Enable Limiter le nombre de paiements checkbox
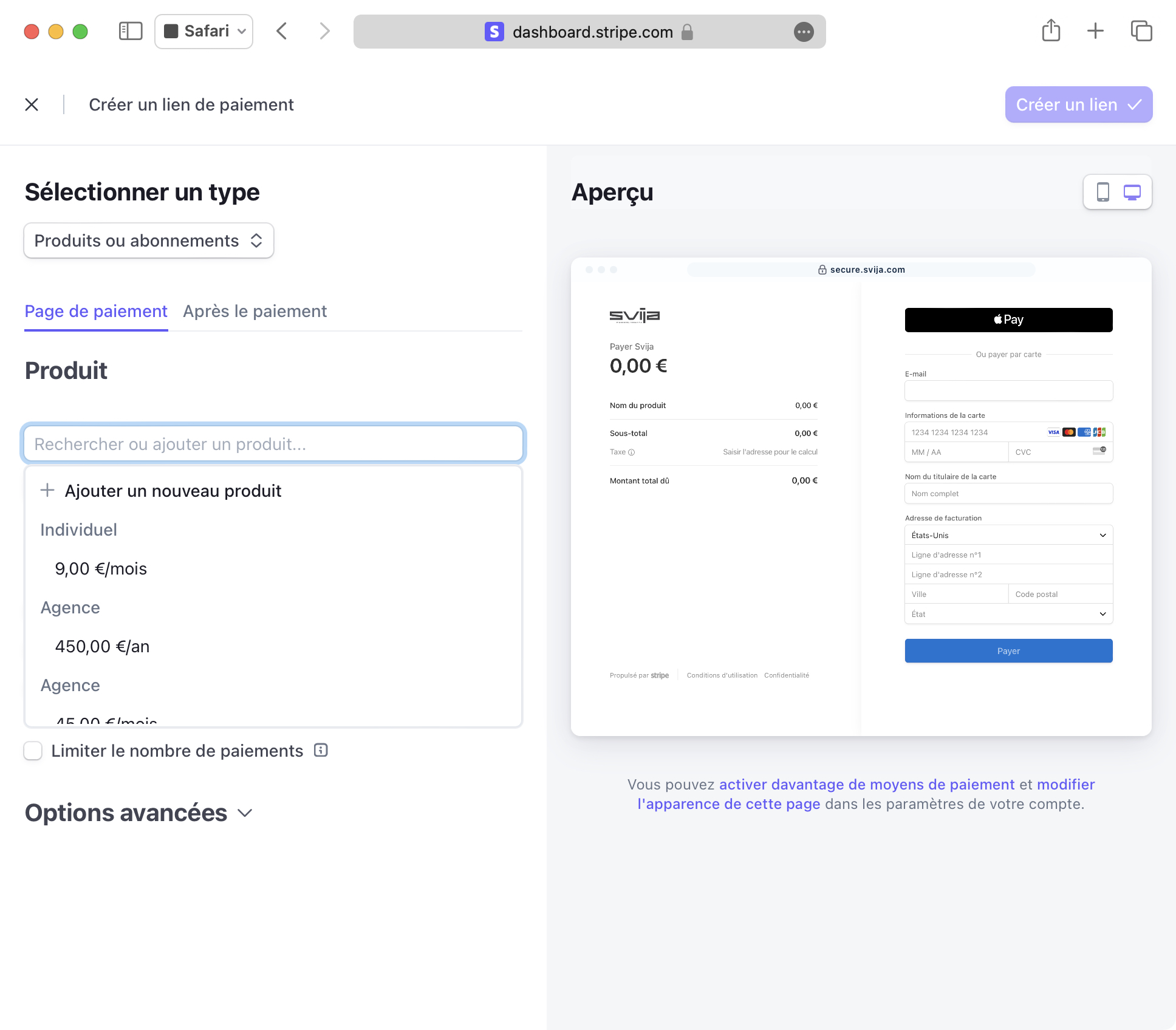Image resolution: width=1176 pixels, height=1030 pixels. 33,751
